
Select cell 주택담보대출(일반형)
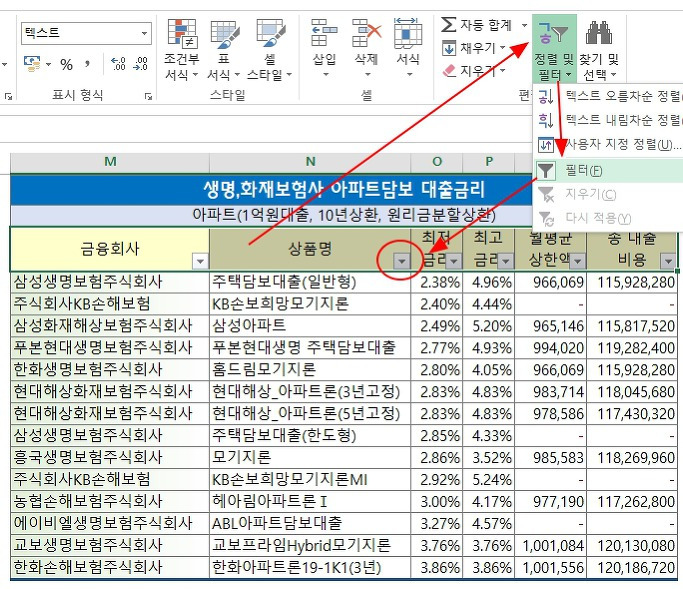(310, 282)
